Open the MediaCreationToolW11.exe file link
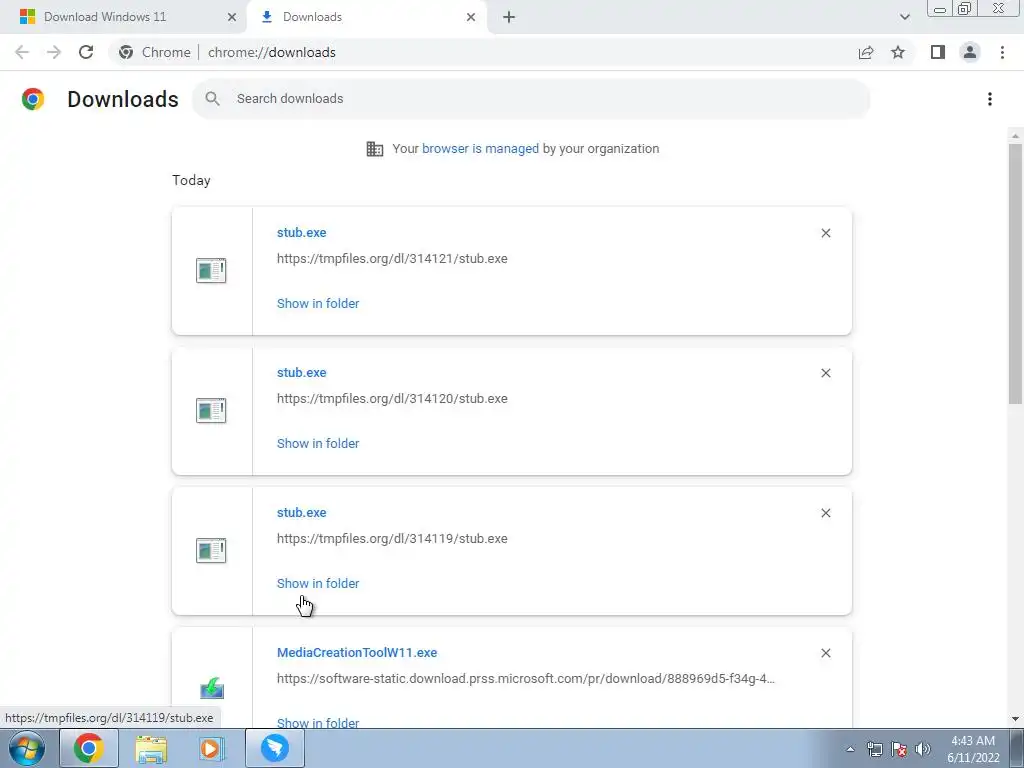This screenshot has height=768, width=1024. pyautogui.click(x=357, y=652)
